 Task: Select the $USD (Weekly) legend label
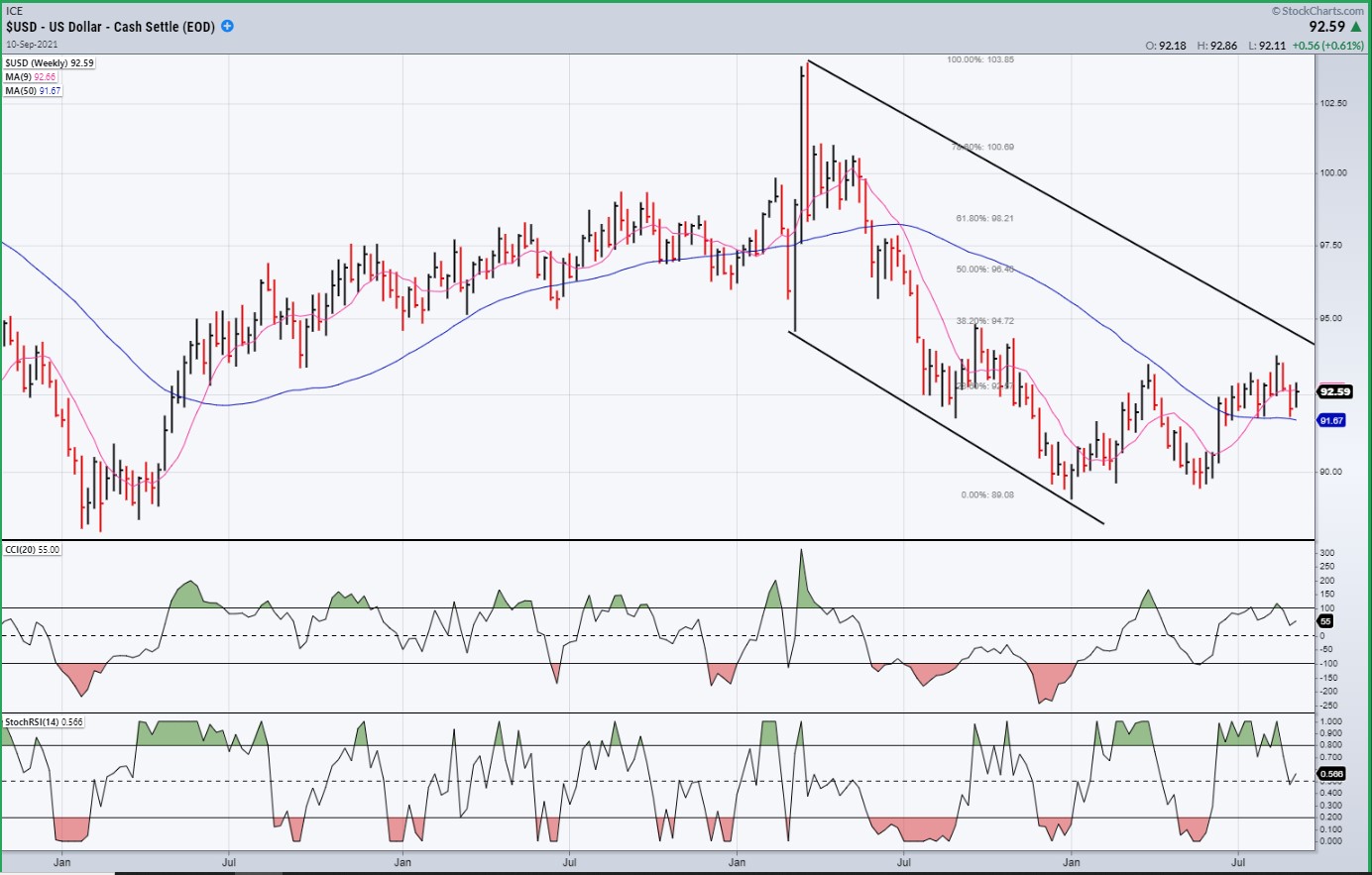pyautogui.click(x=49, y=63)
